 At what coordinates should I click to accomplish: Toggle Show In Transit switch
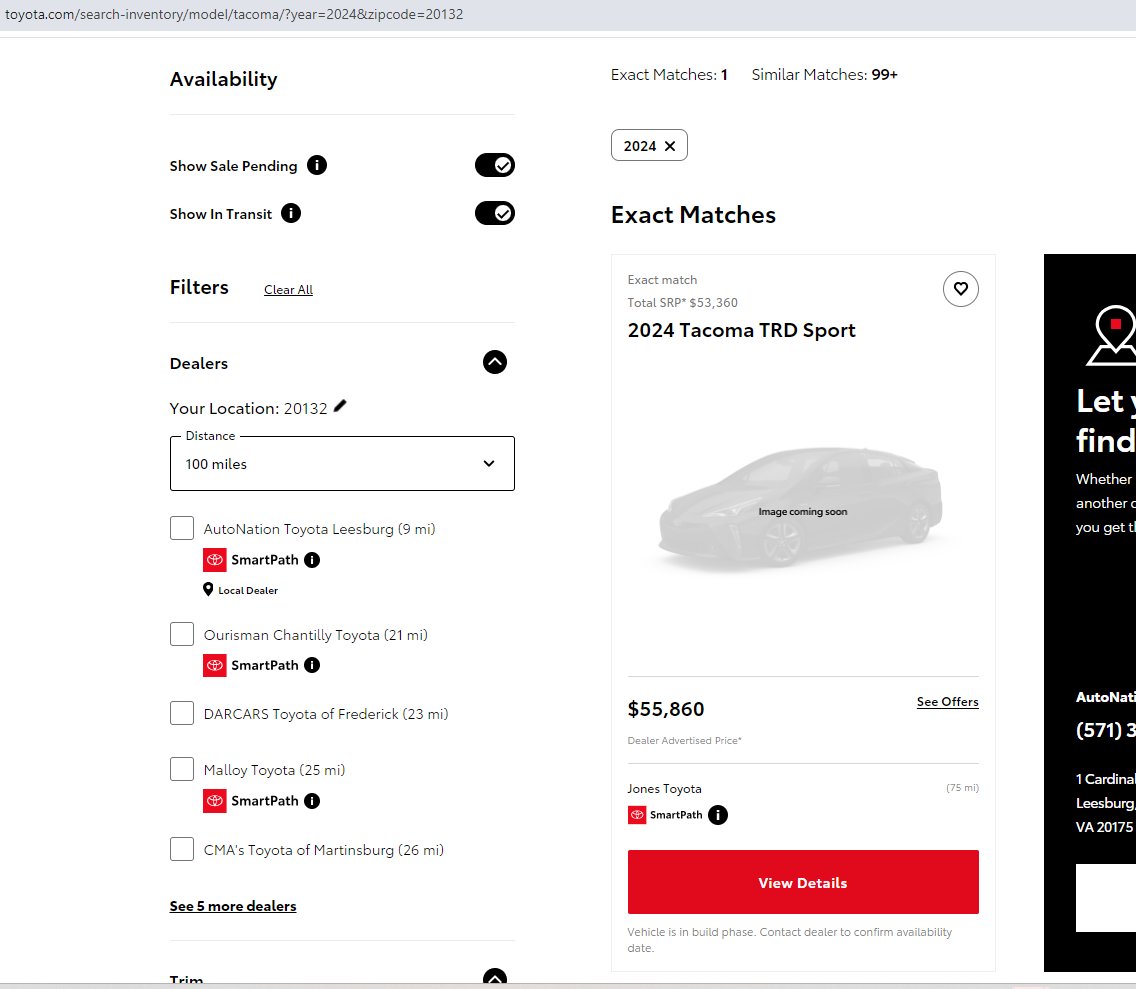[x=495, y=213]
